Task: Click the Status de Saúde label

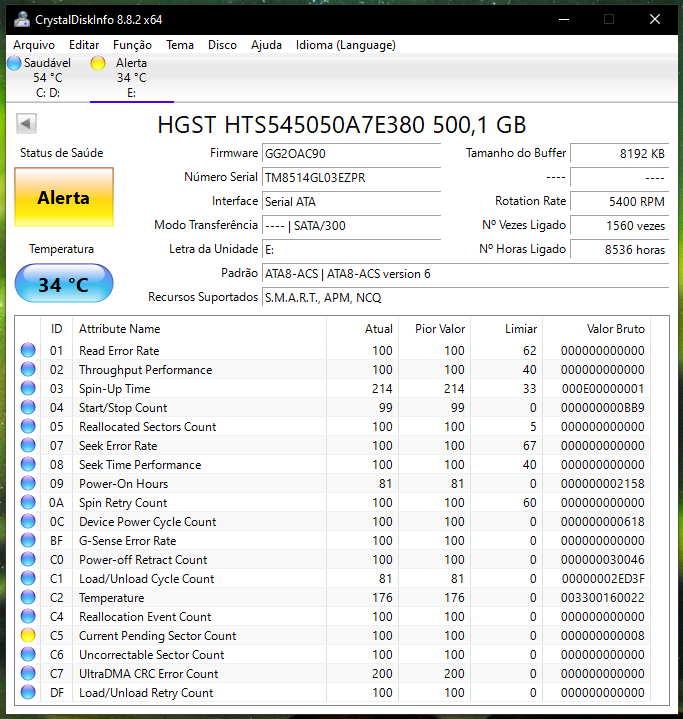Action: [61, 153]
